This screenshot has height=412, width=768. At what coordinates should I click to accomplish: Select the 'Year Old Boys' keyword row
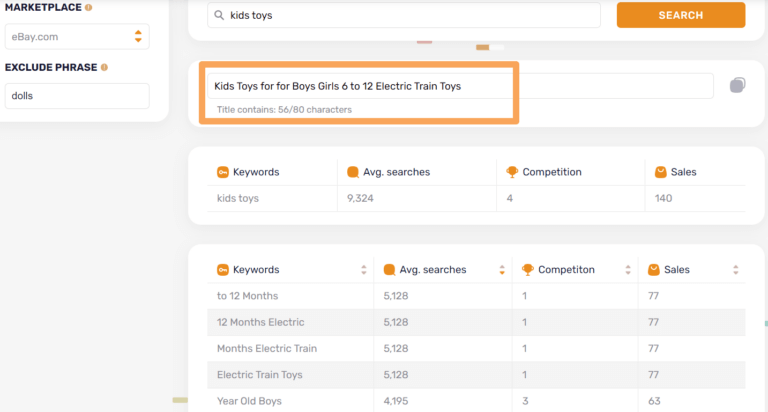tap(476, 400)
